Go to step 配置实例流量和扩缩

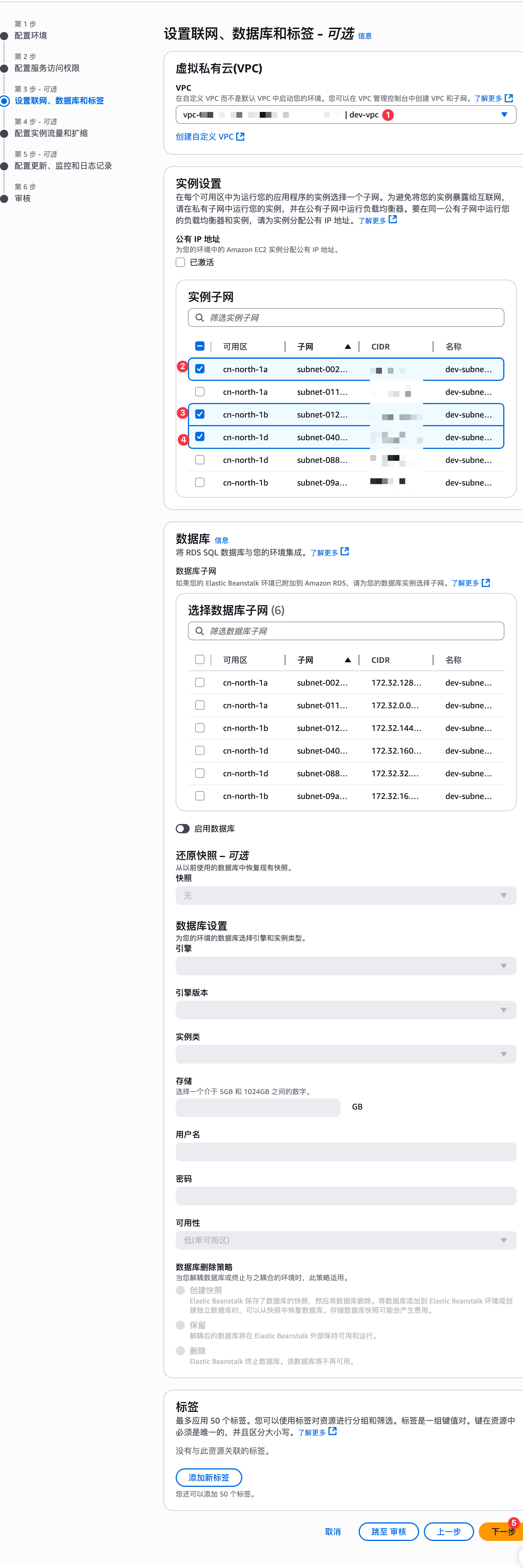click(x=51, y=133)
